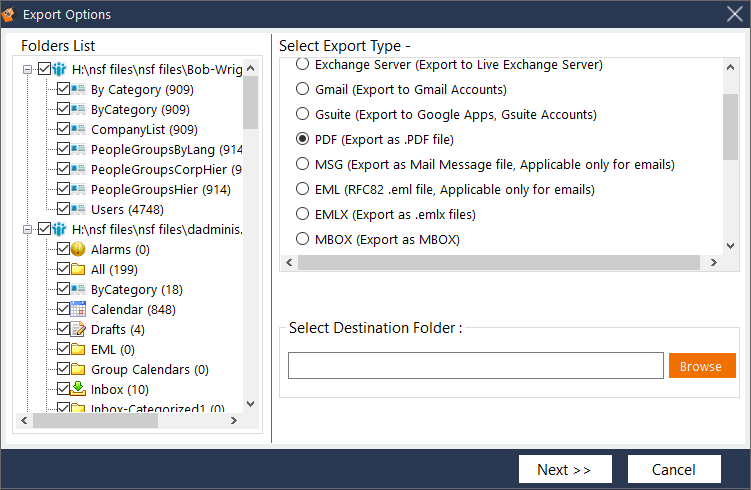Click the Bob-Wright NSF file icon
Image resolution: width=751 pixels, height=490 pixels.
(60, 69)
